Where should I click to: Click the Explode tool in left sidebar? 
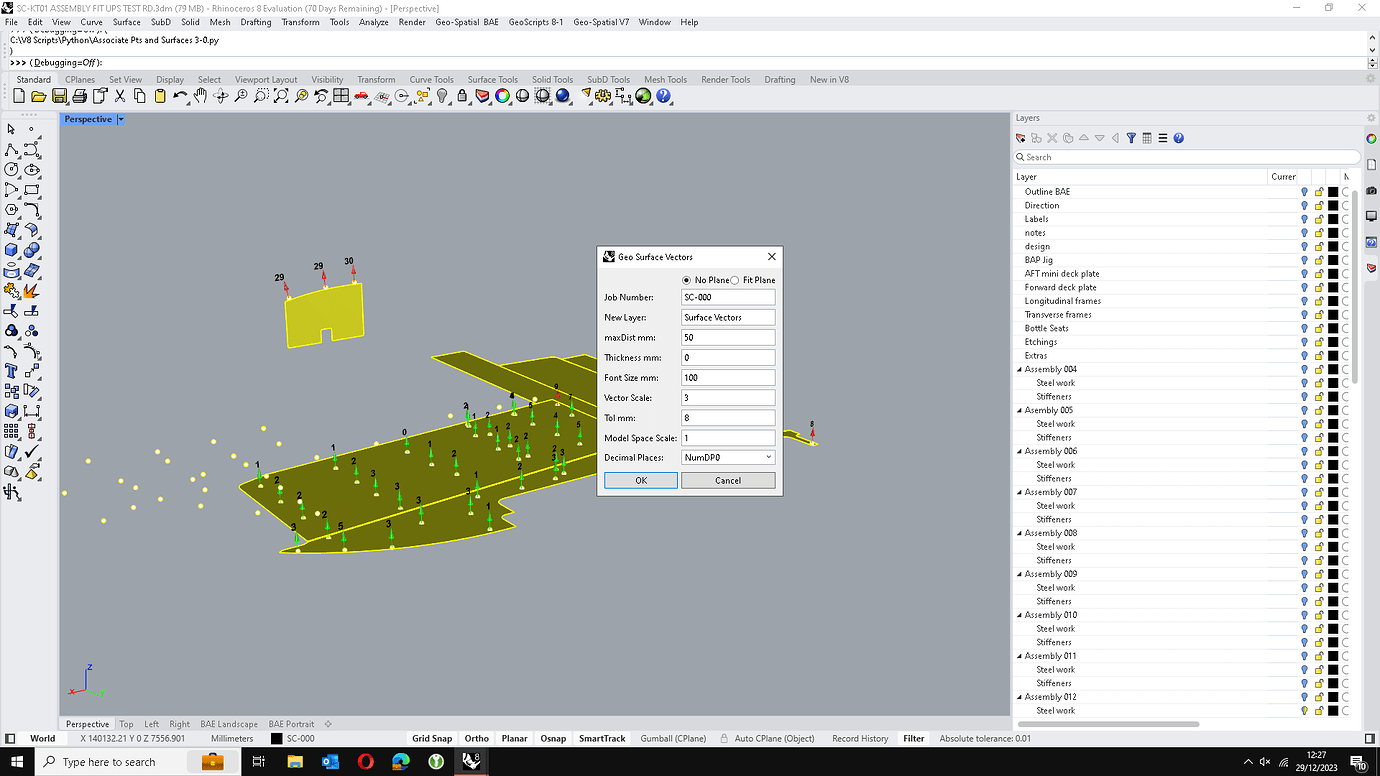pos(30,291)
